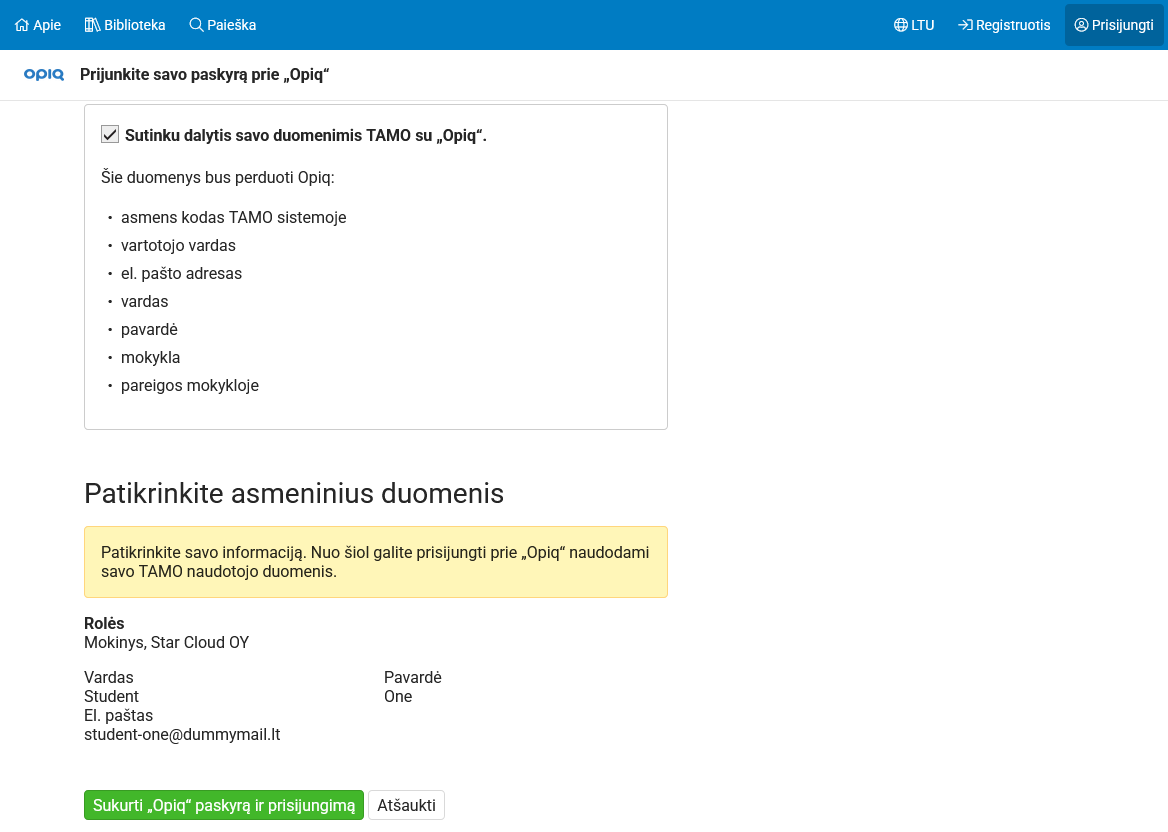Click the sign-in arrow icon by Registruotis

(x=965, y=25)
